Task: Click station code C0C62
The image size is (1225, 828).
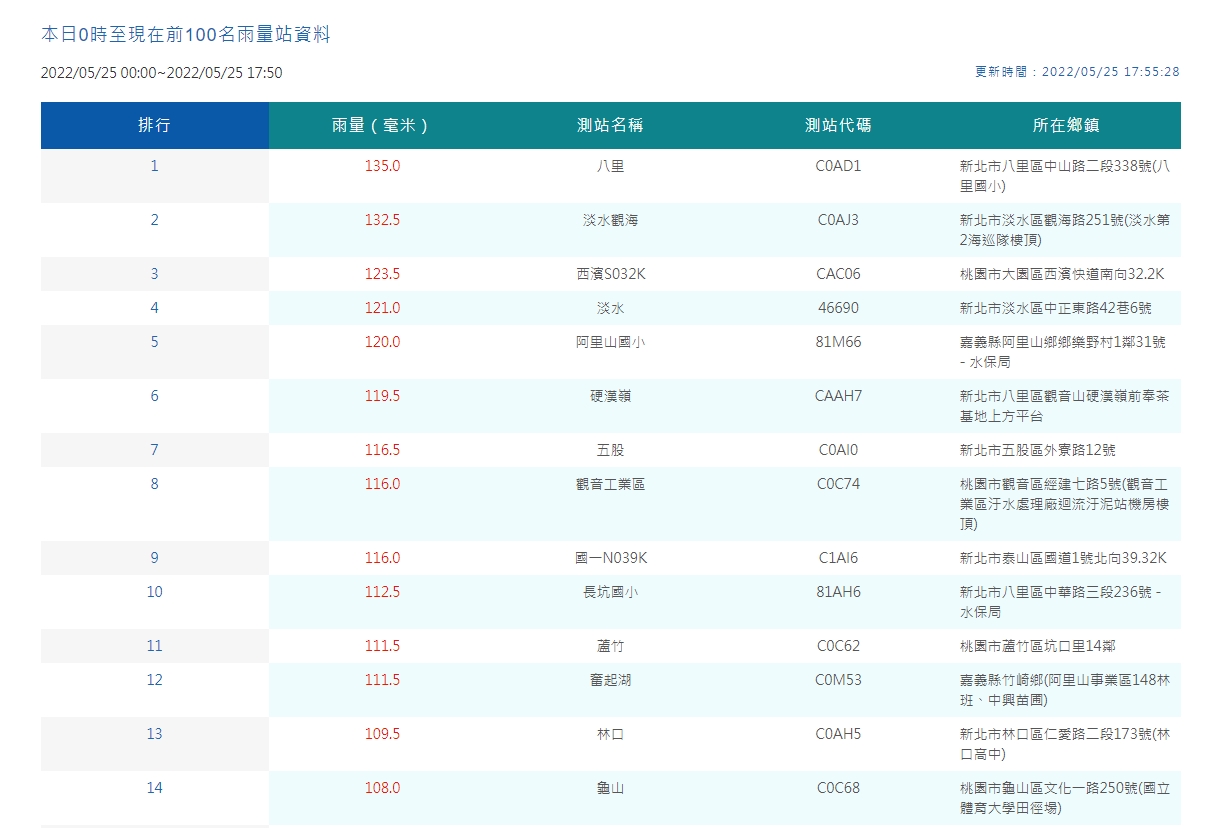Action: click(x=838, y=646)
